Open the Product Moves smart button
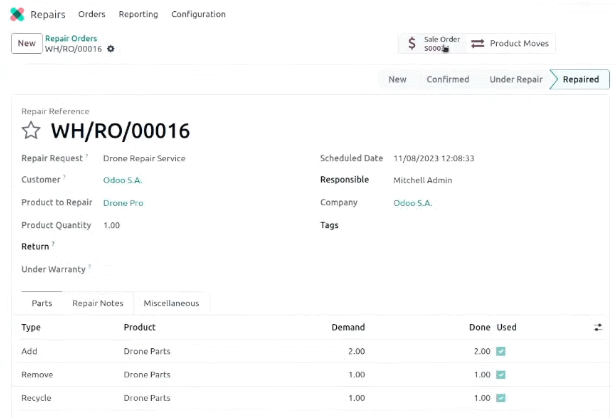This screenshot has height=418, width=616. pos(510,44)
